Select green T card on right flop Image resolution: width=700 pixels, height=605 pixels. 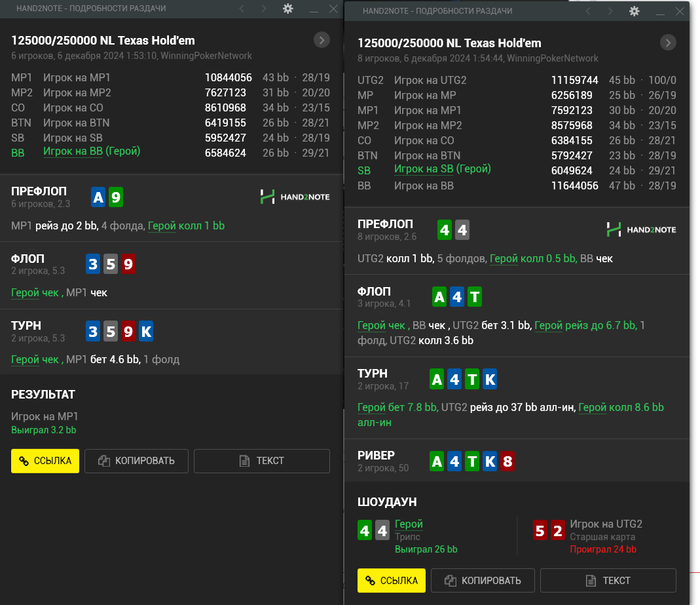tap(475, 297)
